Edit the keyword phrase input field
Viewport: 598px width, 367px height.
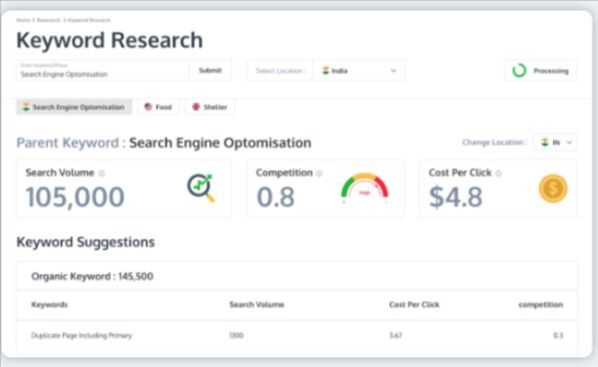click(103, 71)
